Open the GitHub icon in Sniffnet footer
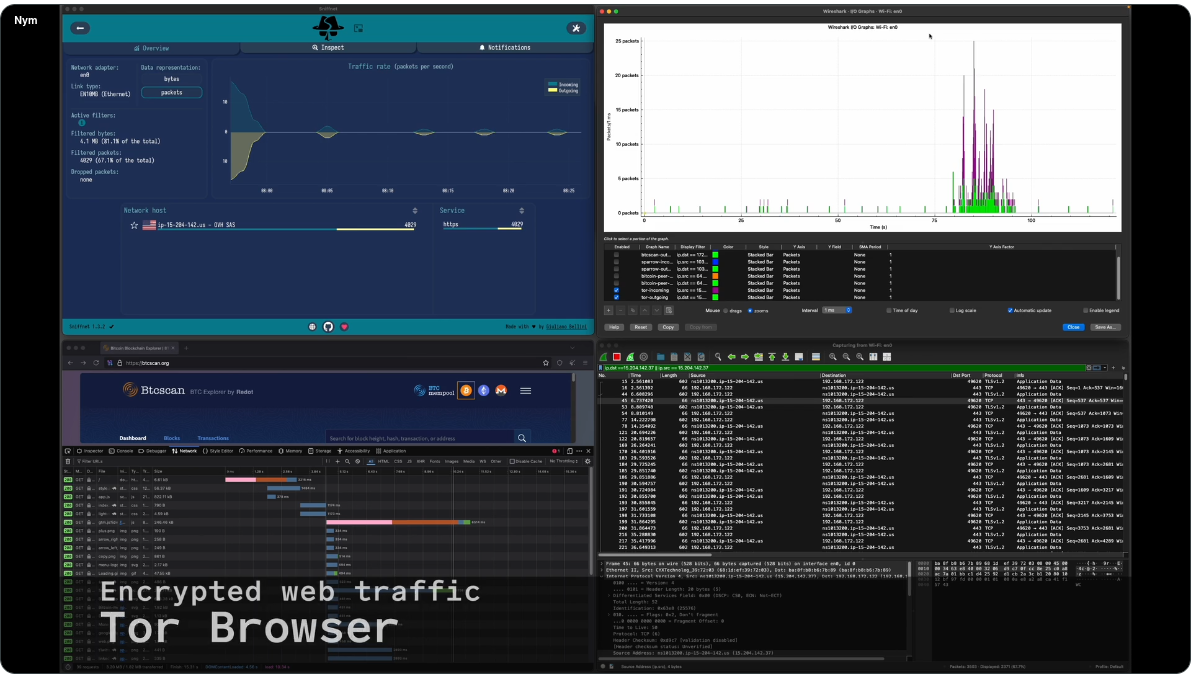The height and width of the screenshot is (677, 1191). coord(328,326)
